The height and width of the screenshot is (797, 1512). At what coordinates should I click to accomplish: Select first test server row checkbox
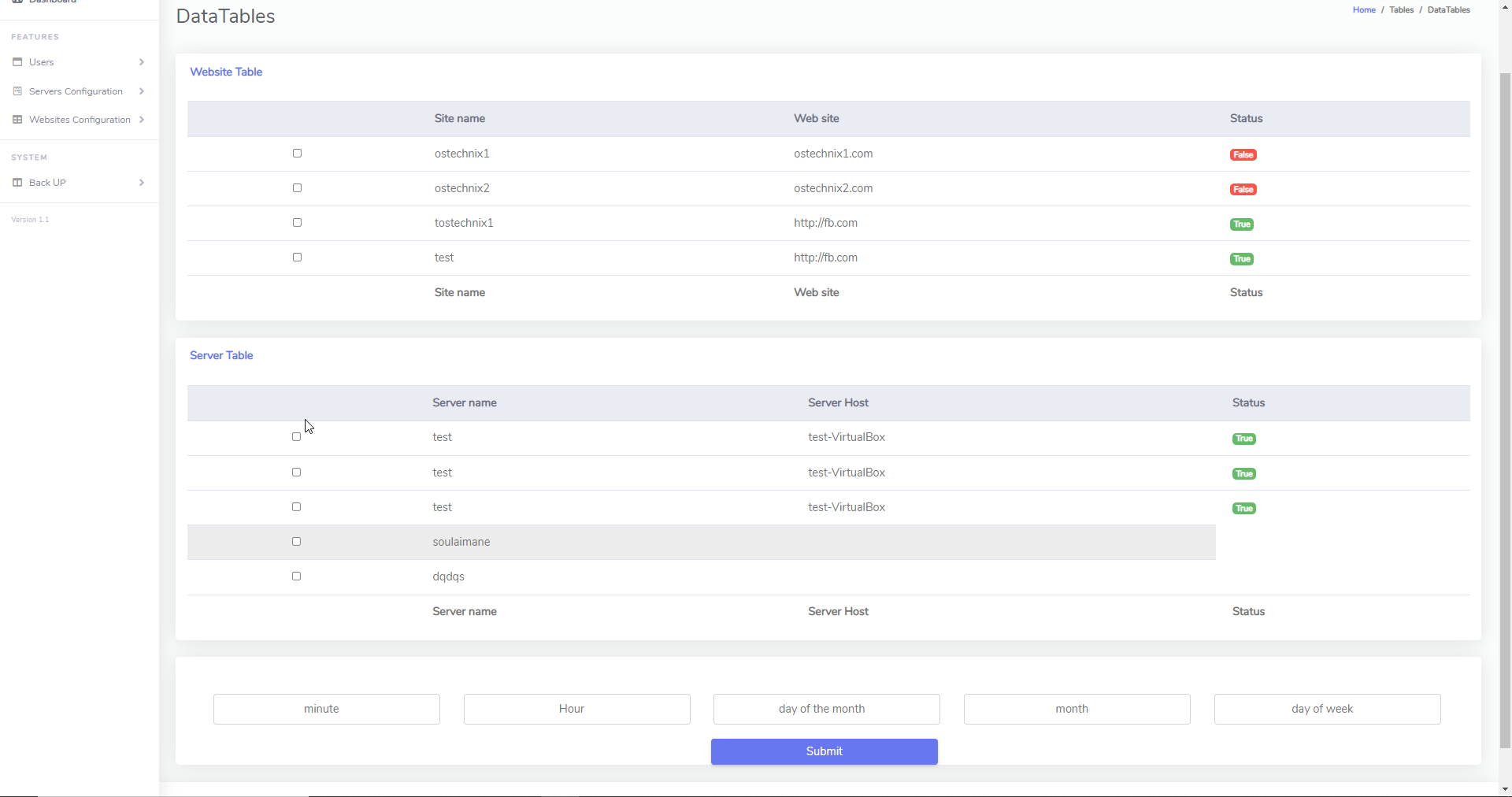(x=296, y=437)
